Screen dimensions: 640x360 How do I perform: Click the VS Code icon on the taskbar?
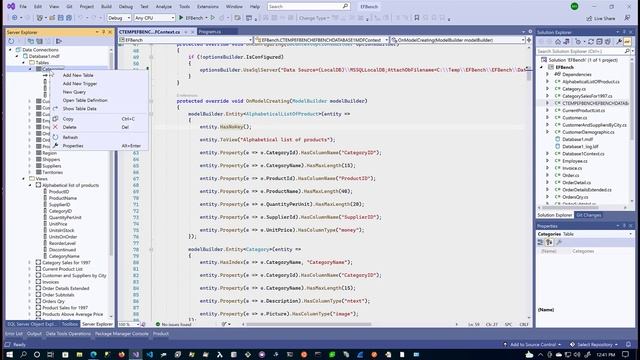149,354
